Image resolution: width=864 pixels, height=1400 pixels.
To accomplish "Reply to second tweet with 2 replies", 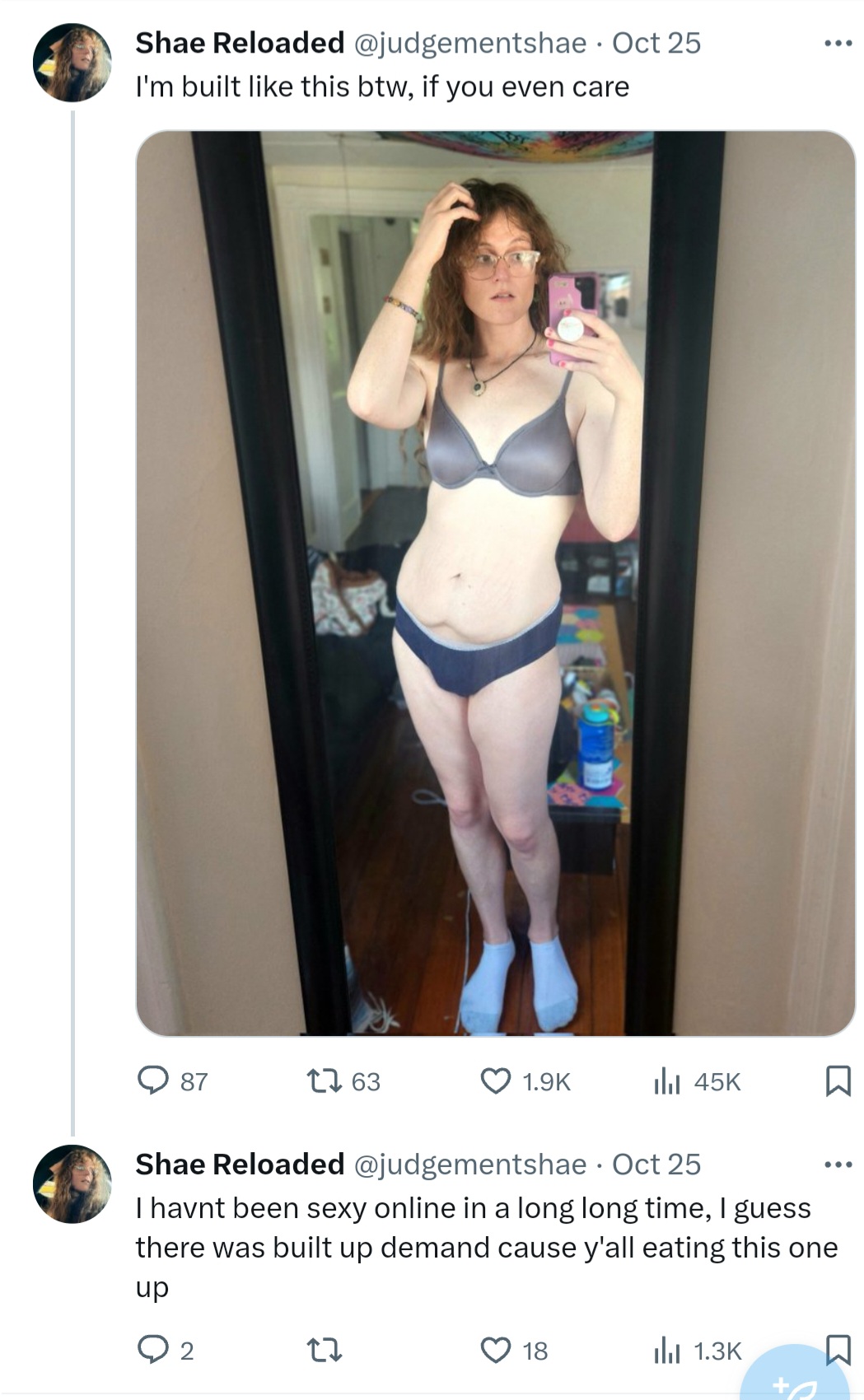I will pyautogui.click(x=152, y=1350).
